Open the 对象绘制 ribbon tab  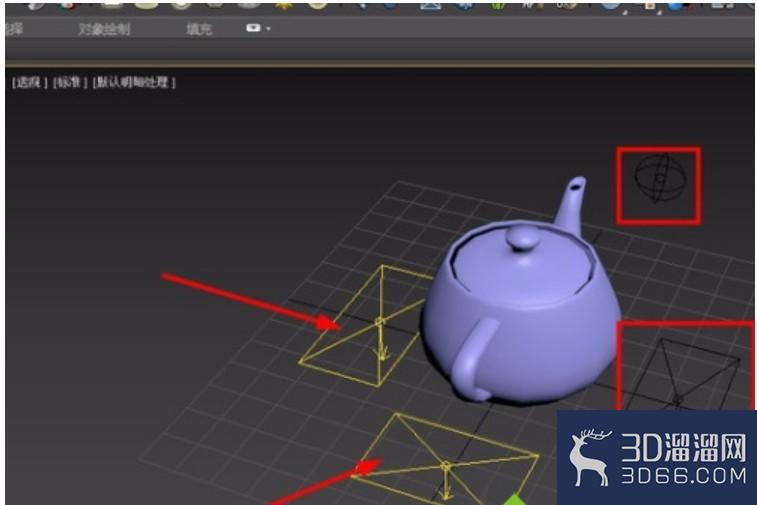tap(104, 29)
